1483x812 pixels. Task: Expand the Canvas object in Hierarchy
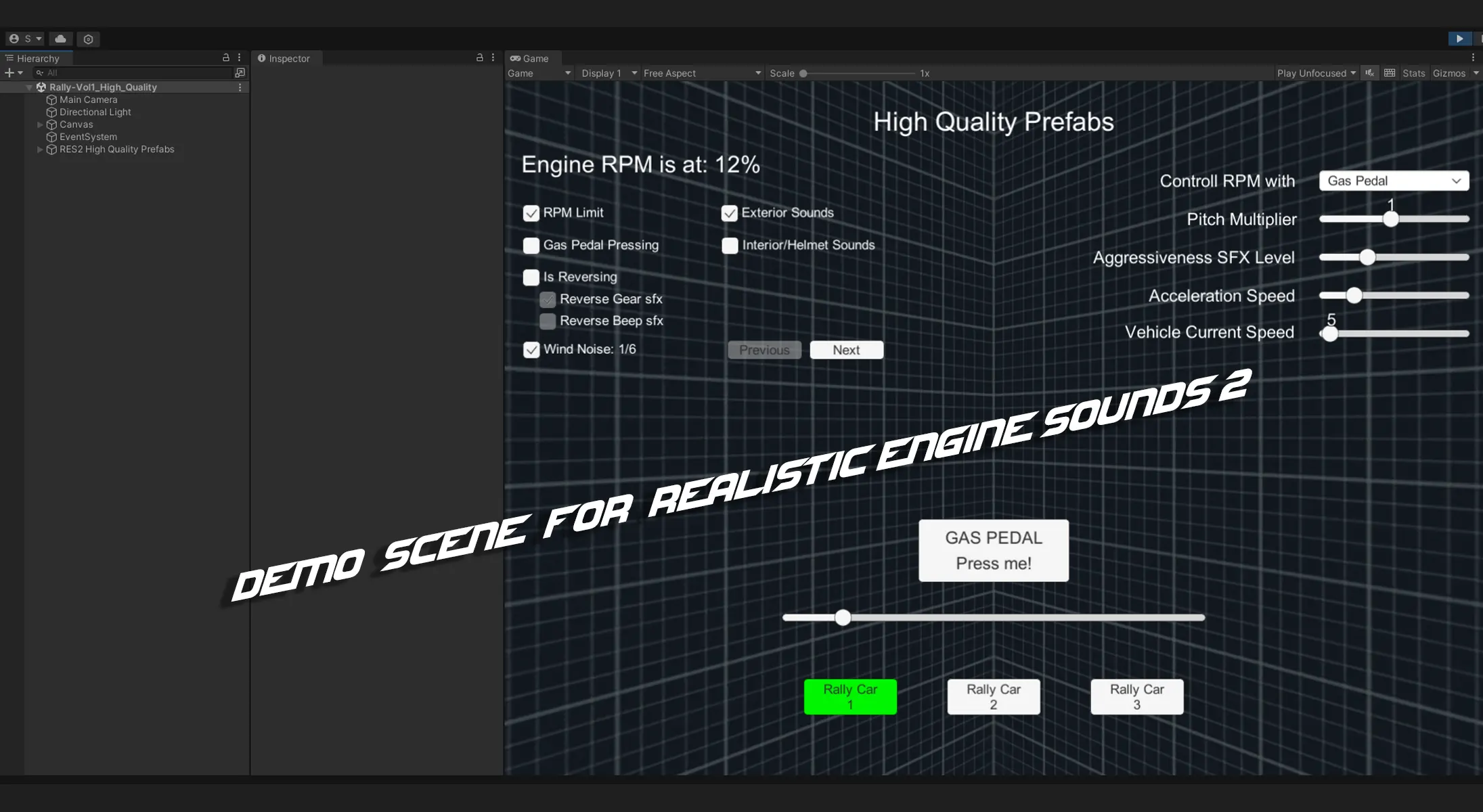click(40, 125)
